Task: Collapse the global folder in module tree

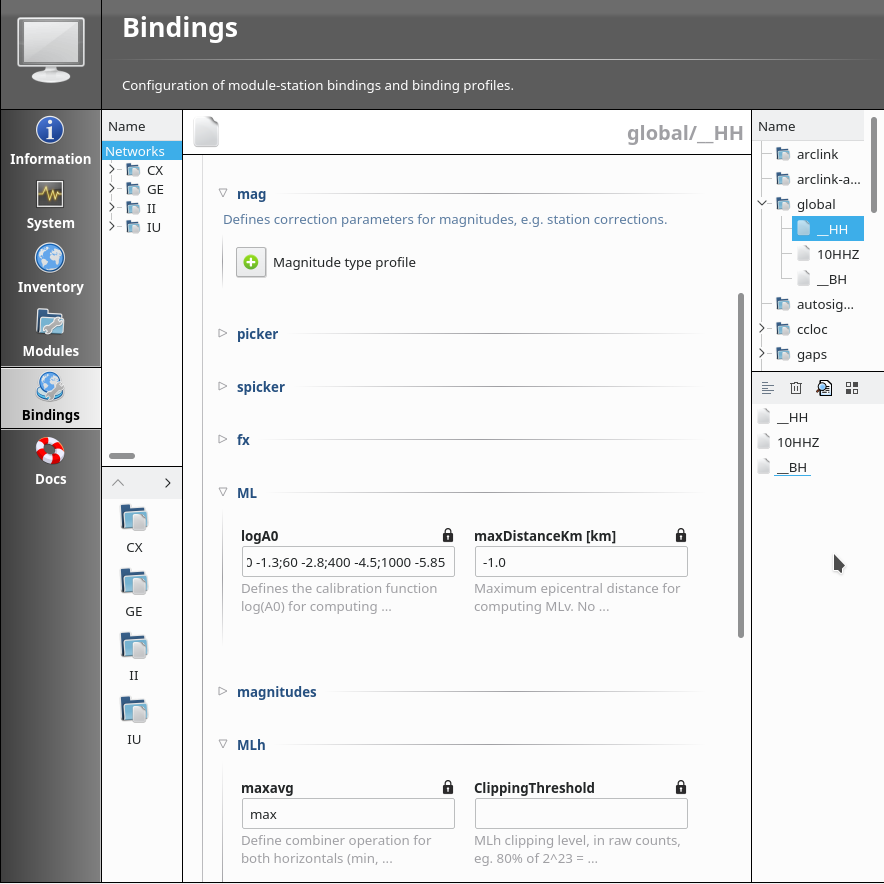Action: (762, 203)
